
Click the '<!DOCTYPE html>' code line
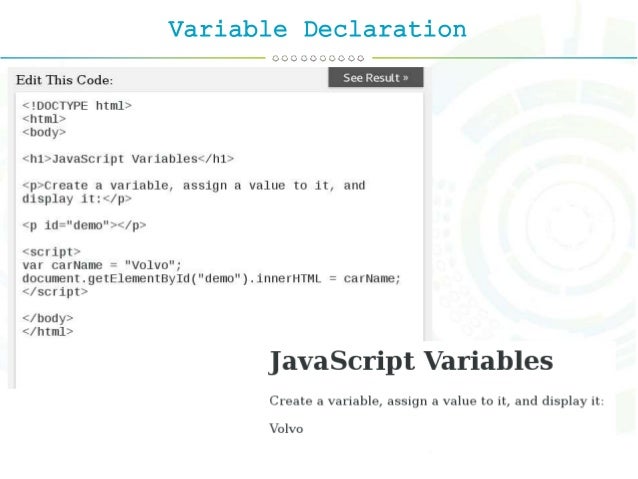point(77,106)
